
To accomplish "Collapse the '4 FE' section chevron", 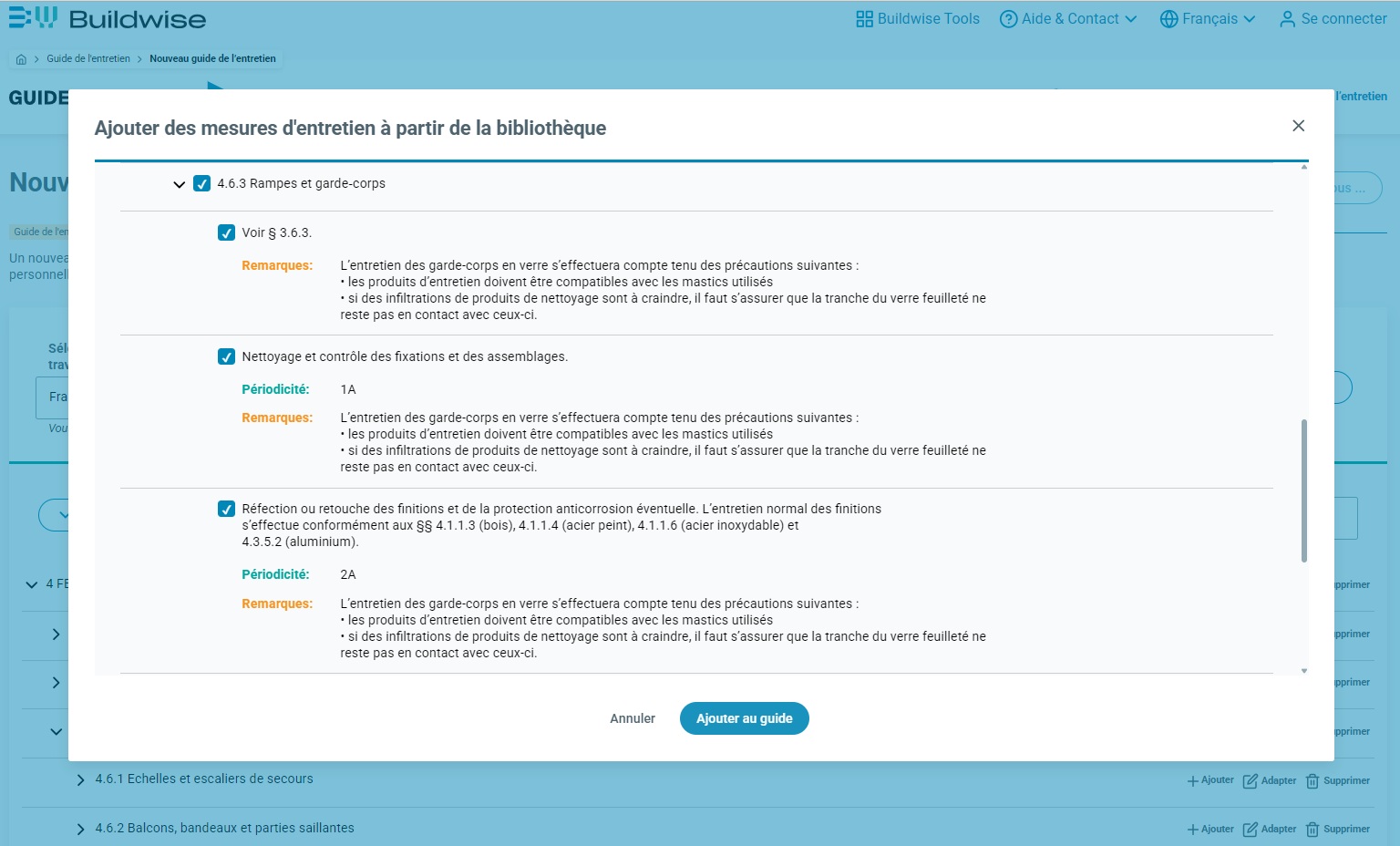I will (32, 584).
